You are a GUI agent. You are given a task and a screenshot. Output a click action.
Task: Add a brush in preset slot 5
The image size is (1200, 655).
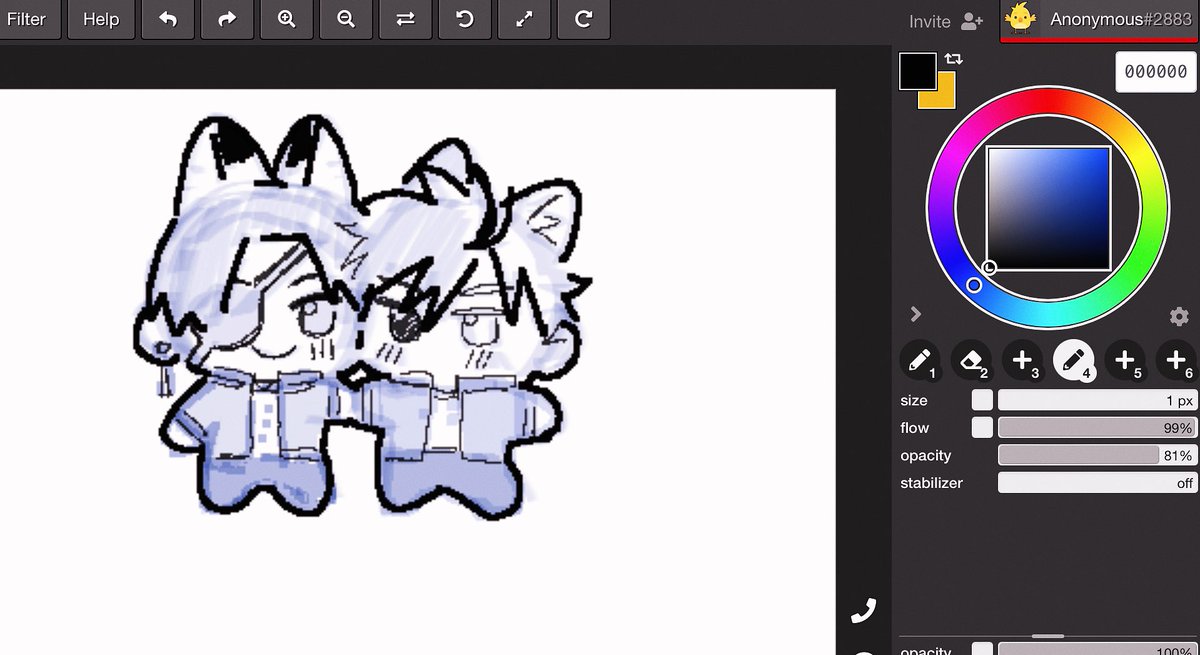(x=1124, y=360)
